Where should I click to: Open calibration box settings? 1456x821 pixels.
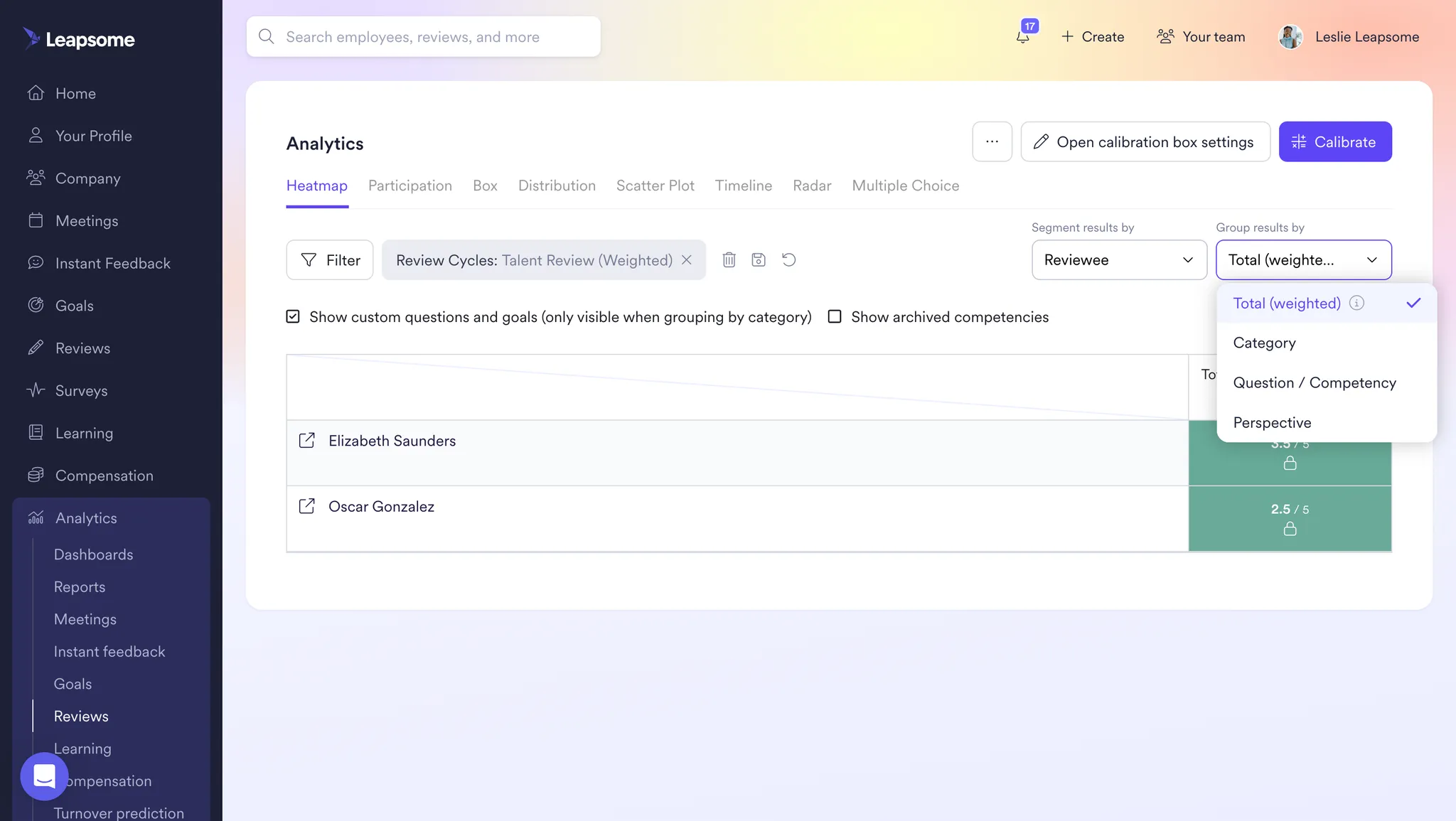1145,141
